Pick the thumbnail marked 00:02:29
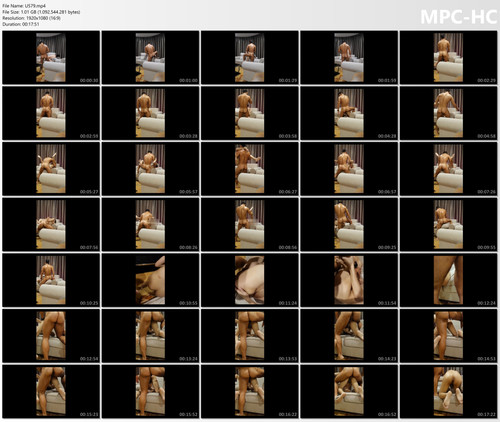500x422 pixels. tap(448, 57)
